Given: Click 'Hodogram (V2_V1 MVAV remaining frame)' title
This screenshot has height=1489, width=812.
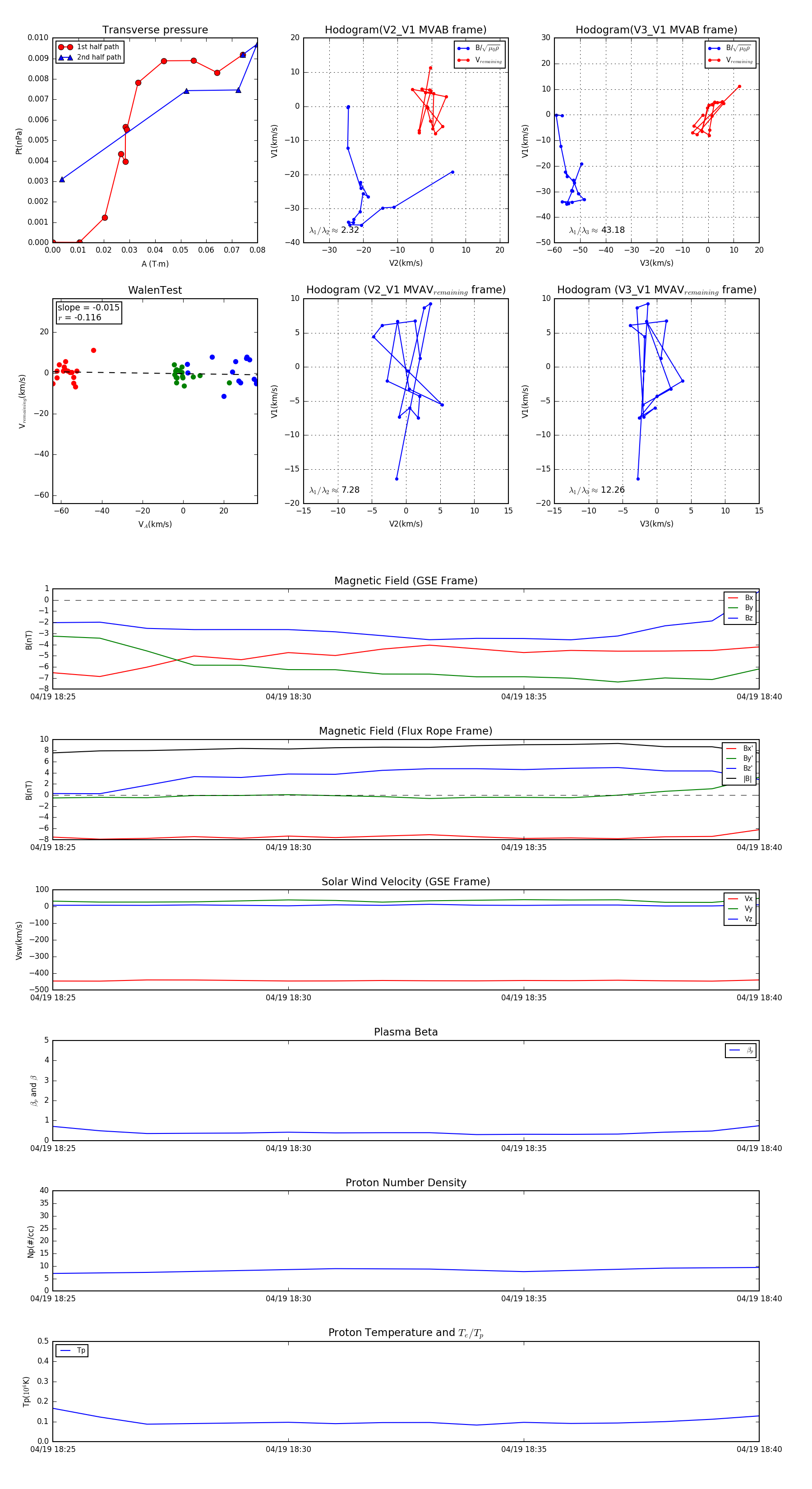Looking at the screenshot, I should tap(406, 290).
